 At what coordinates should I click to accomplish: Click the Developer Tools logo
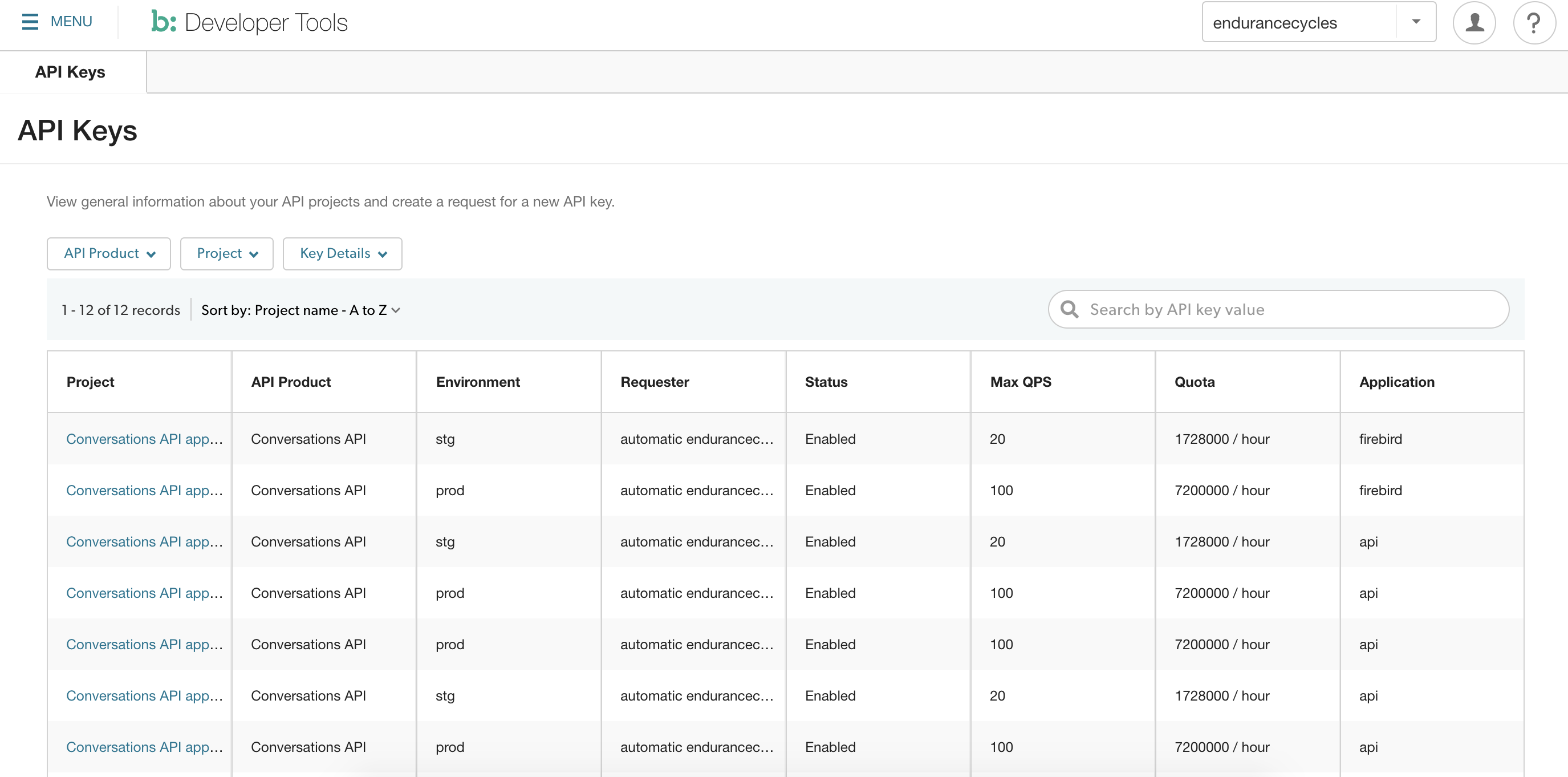pos(249,22)
